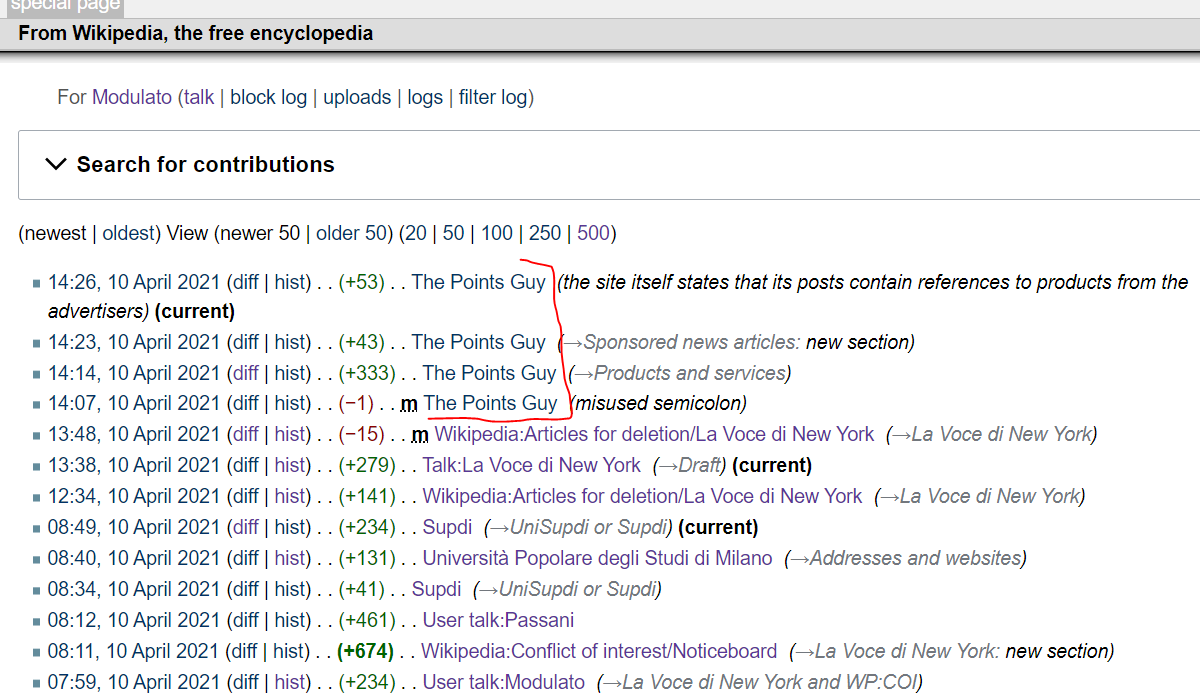Open Supdi from the 08:49 edit
Image resolution: width=1200 pixels, height=698 pixels.
(x=447, y=527)
